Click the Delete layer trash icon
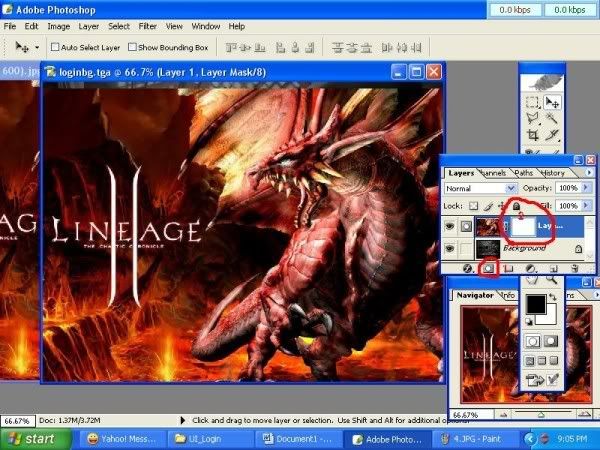 tap(575, 269)
